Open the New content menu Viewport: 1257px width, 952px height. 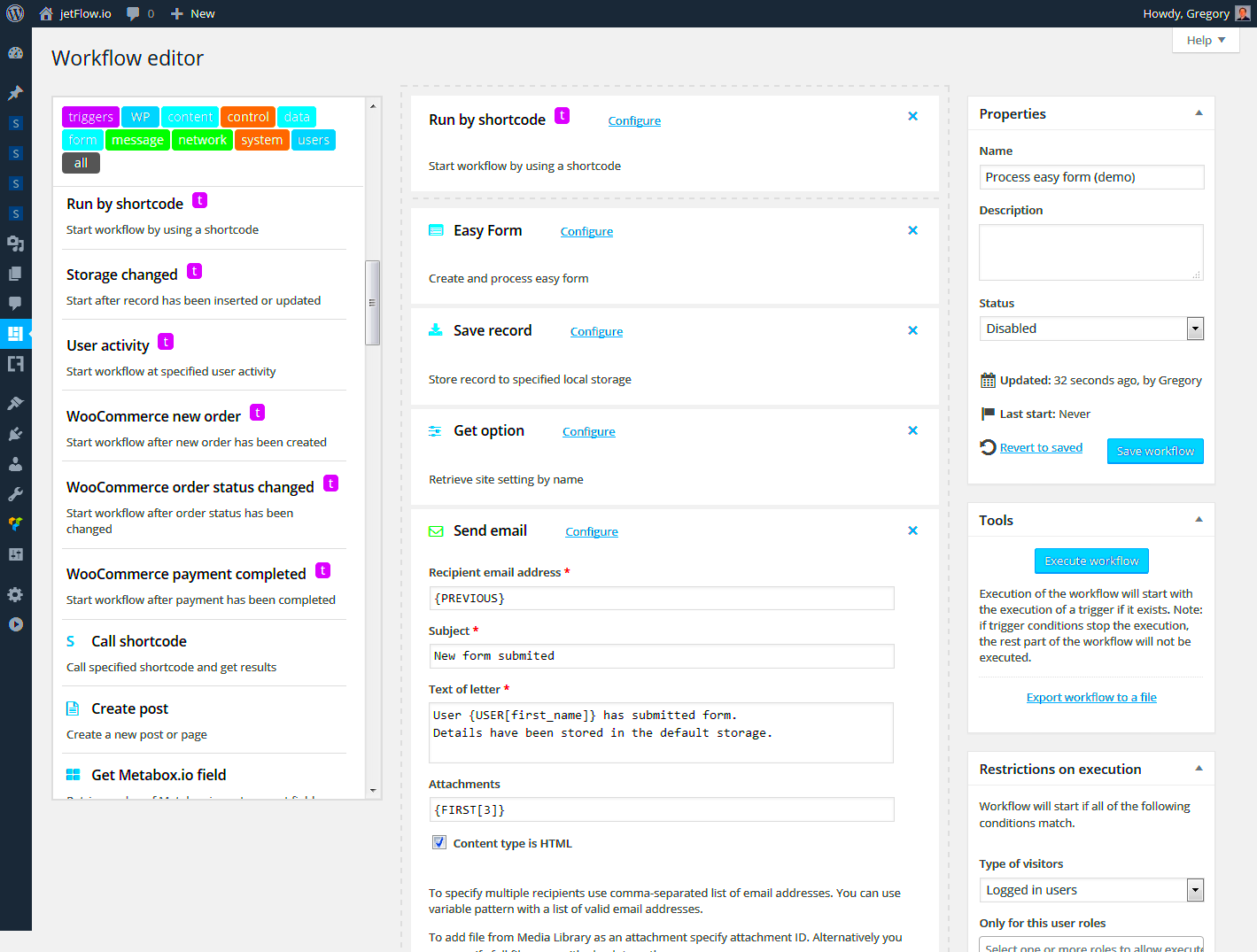[192, 13]
